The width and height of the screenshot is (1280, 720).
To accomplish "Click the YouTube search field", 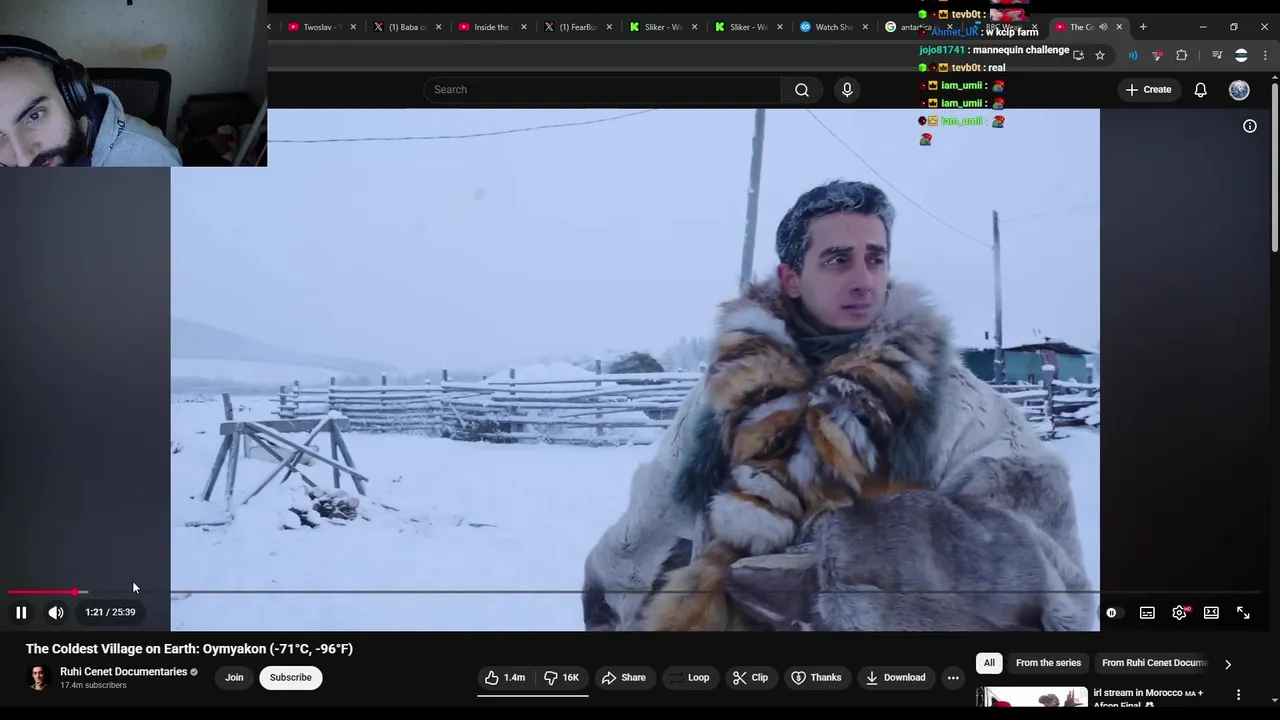I will [x=603, y=90].
